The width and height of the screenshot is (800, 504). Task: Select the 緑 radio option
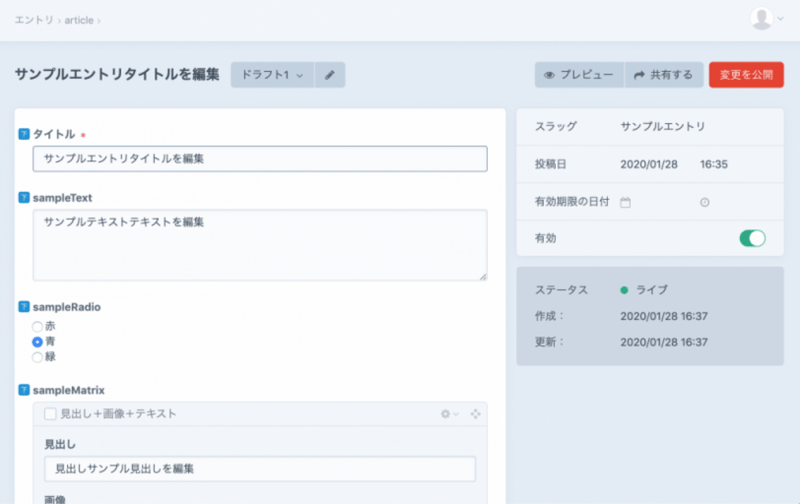coord(38,356)
